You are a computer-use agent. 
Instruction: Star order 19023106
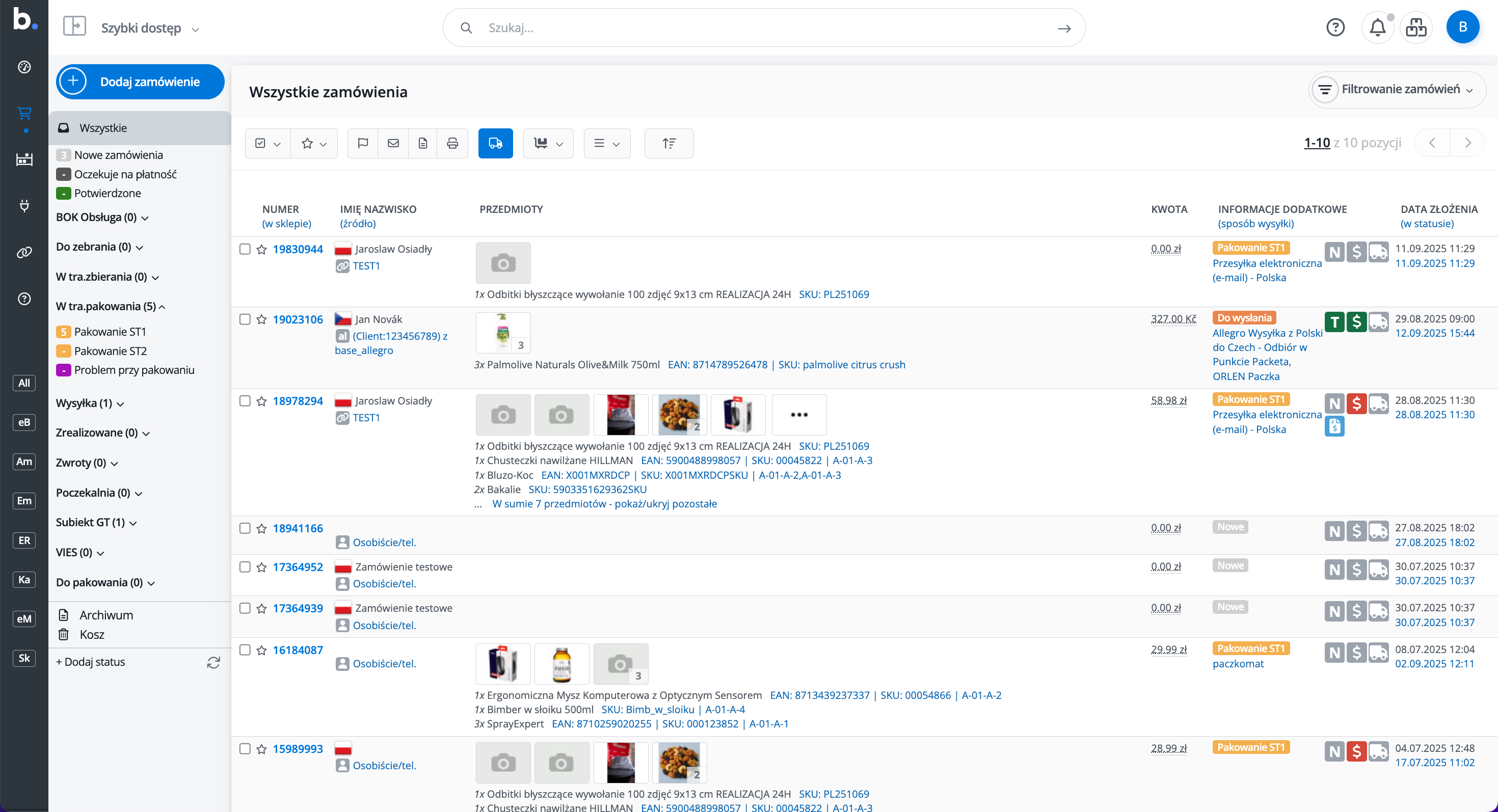point(262,320)
